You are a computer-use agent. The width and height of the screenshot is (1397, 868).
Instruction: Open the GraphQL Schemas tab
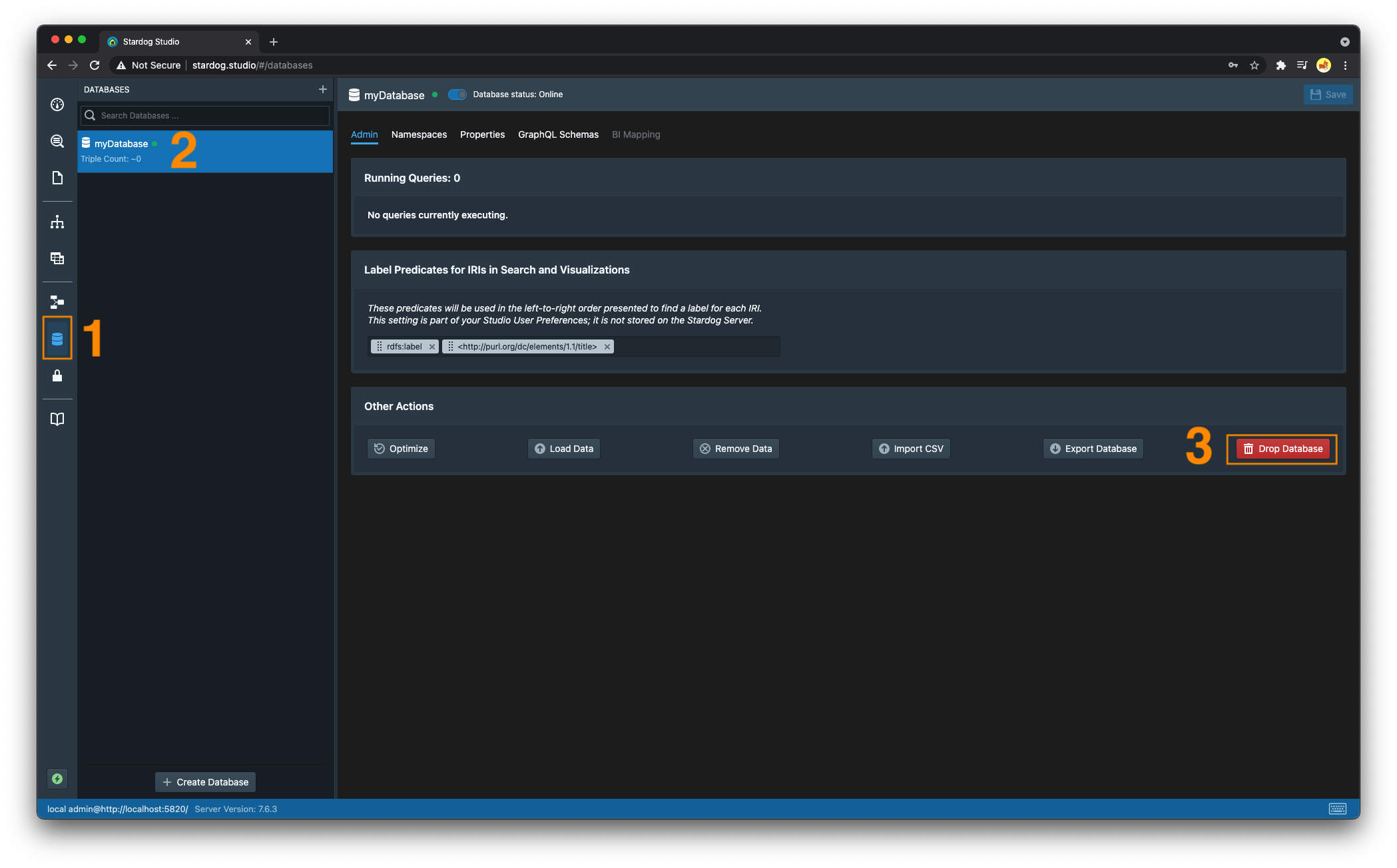558,134
